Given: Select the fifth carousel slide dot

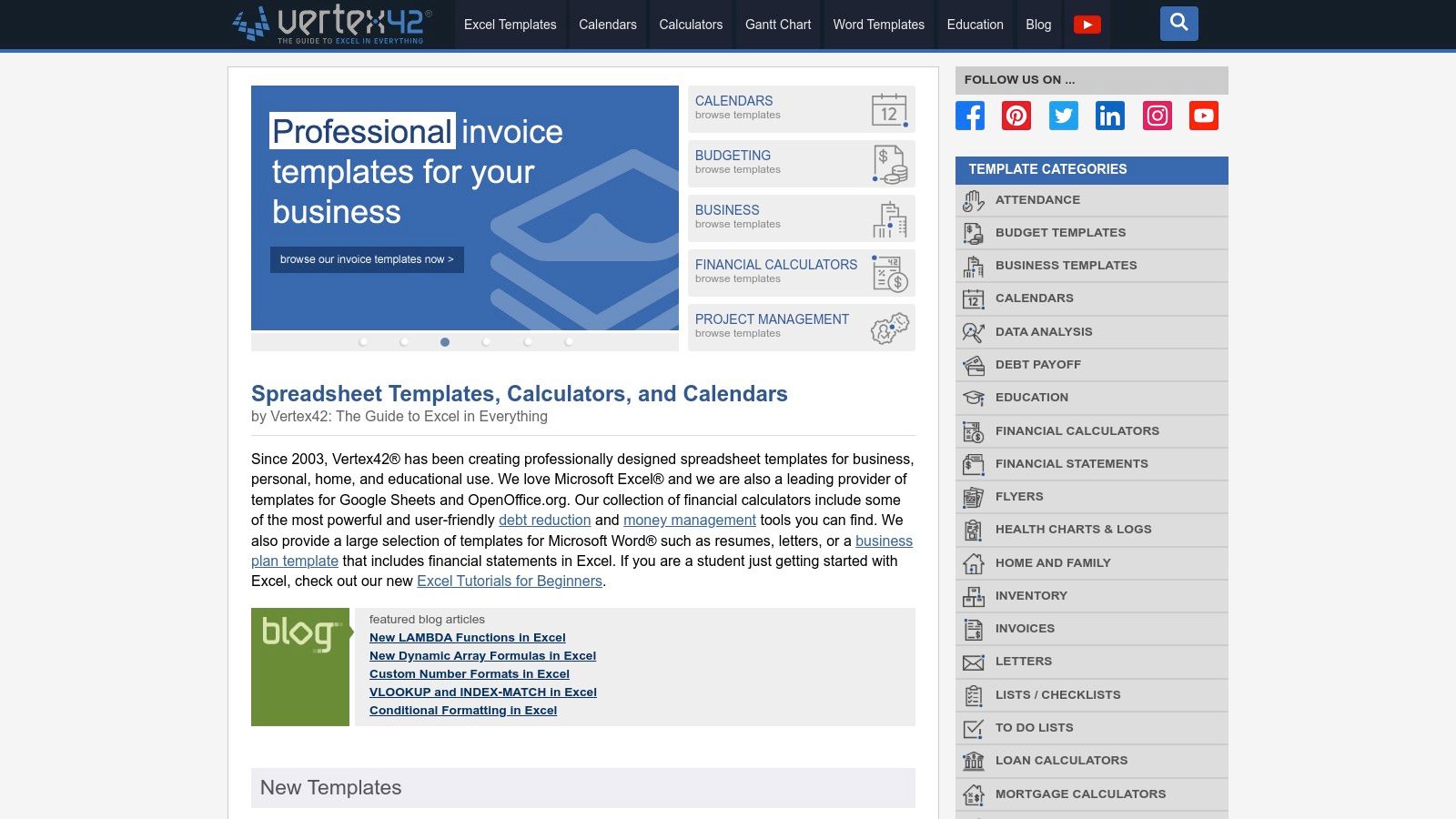Looking at the screenshot, I should [528, 342].
